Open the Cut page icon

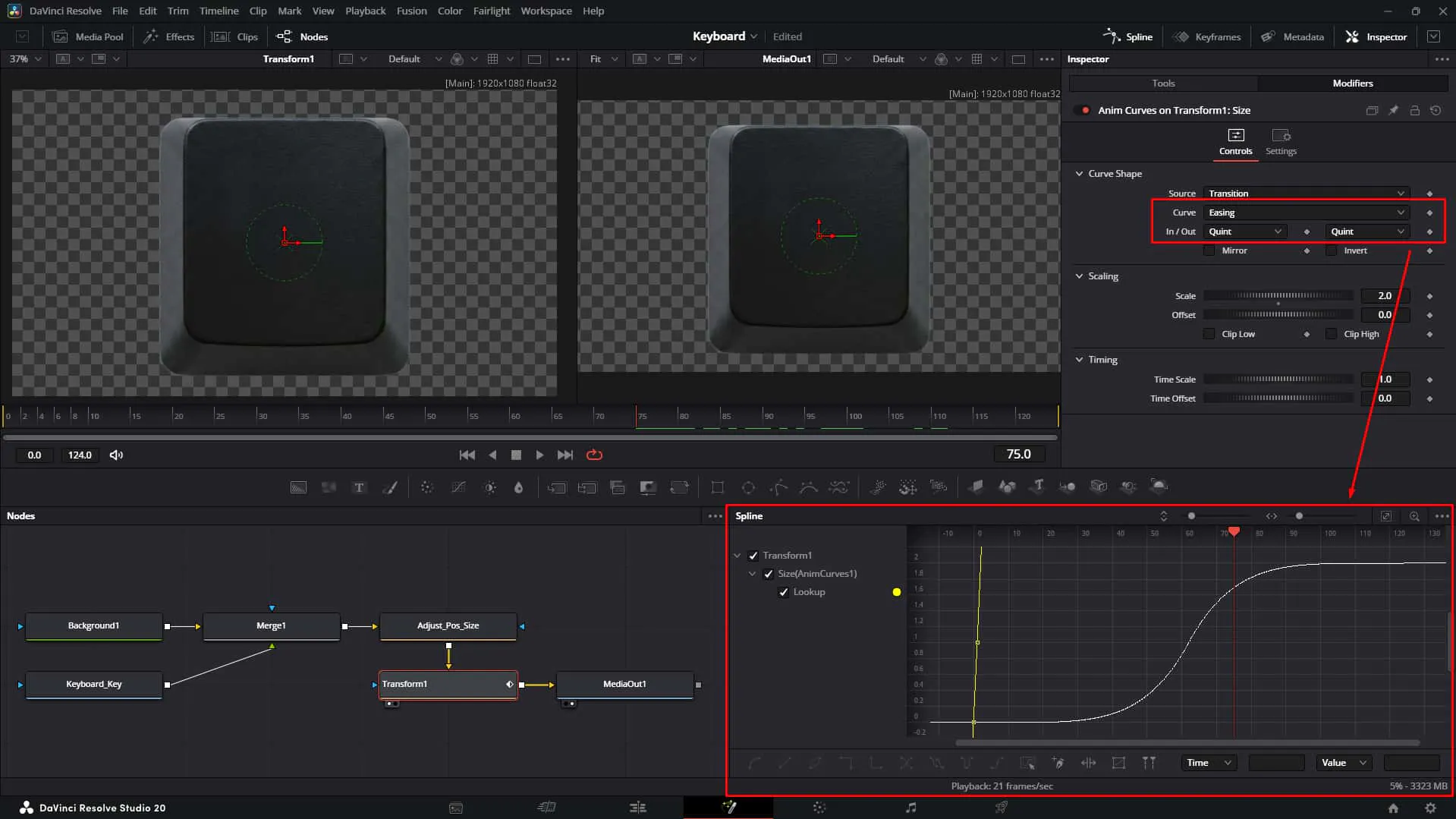[547, 808]
